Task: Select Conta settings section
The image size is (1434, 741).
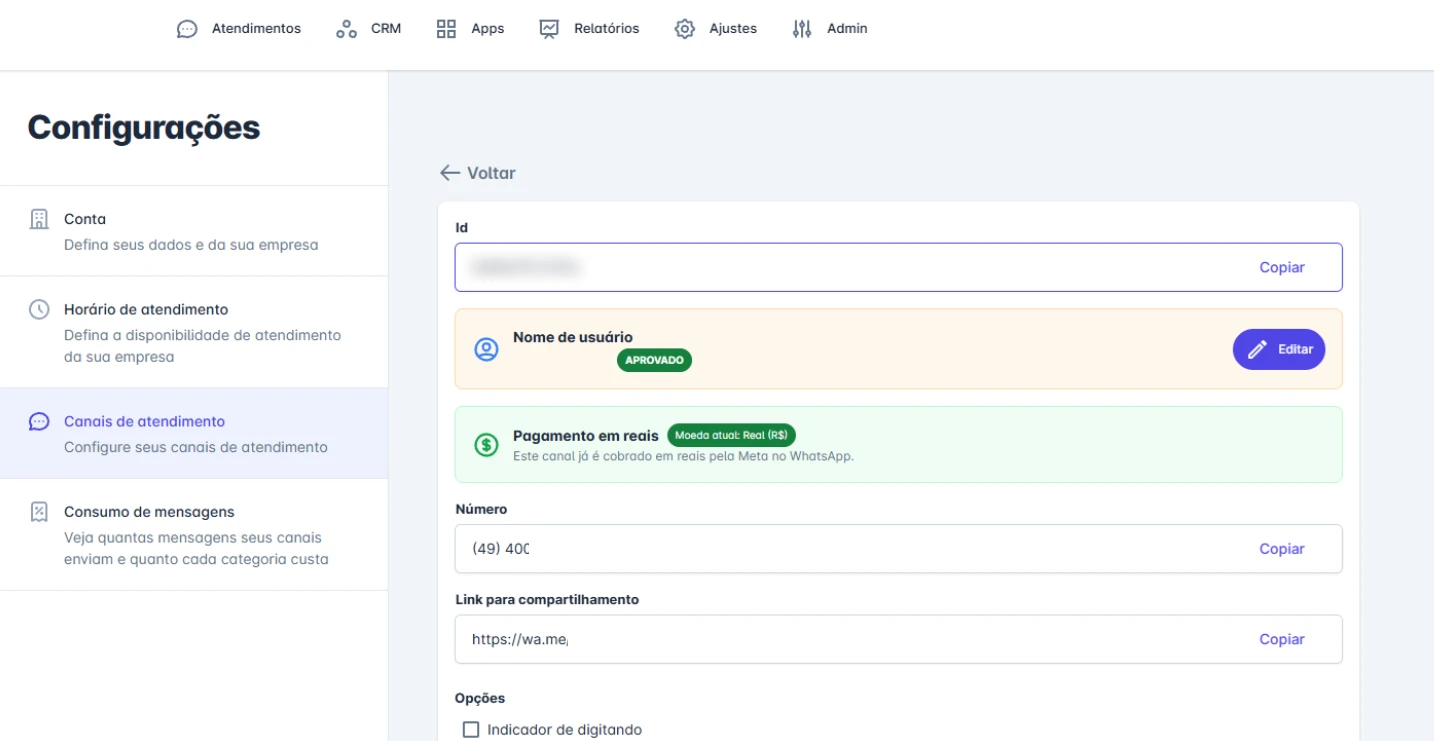Action: coord(194,231)
